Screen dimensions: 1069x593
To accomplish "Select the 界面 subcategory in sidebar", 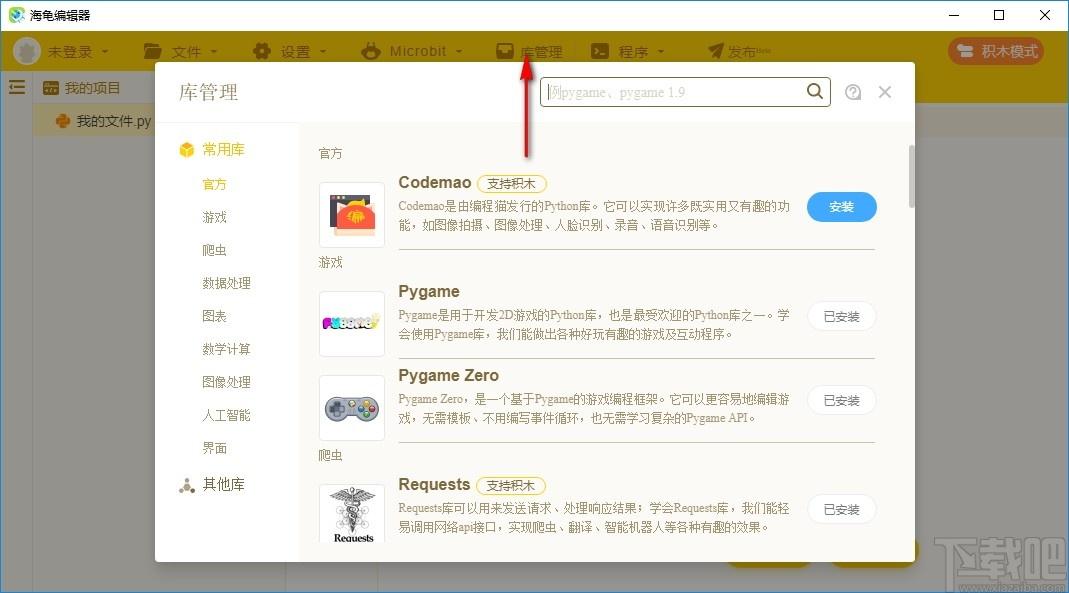I will pyautogui.click(x=214, y=448).
